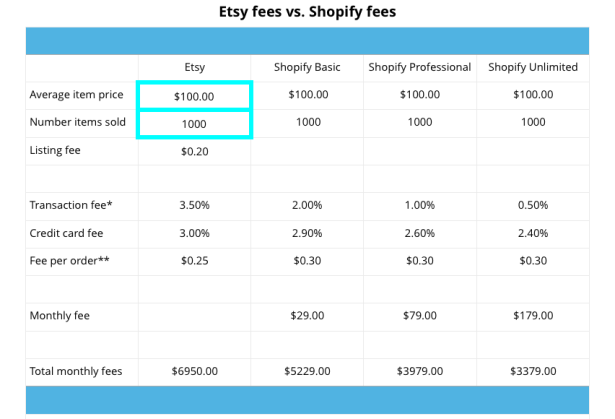Click the Shopify Basic column header

[x=307, y=67]
